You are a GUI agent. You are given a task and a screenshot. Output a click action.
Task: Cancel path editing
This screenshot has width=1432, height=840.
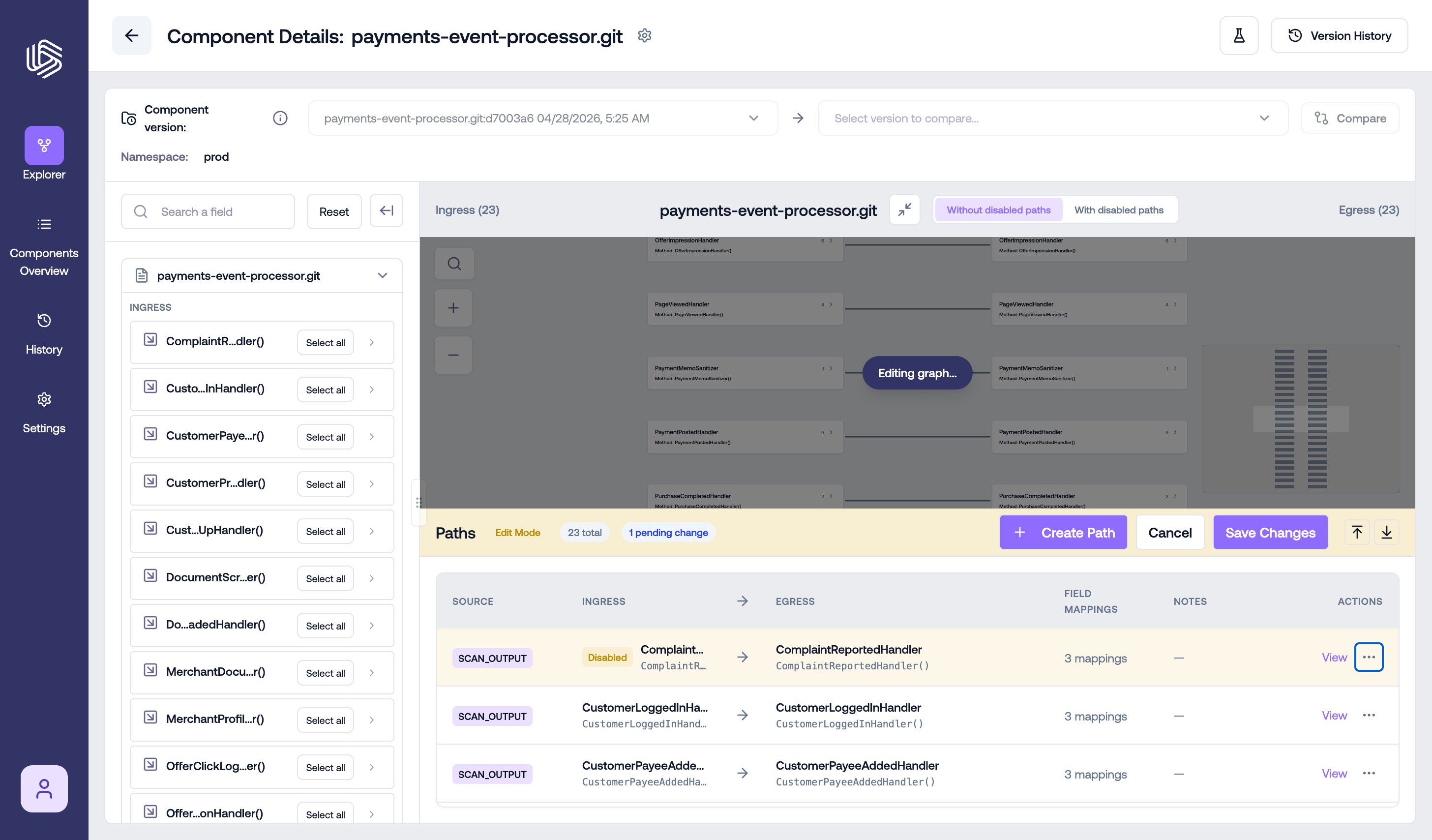(x=1169, y=532)
